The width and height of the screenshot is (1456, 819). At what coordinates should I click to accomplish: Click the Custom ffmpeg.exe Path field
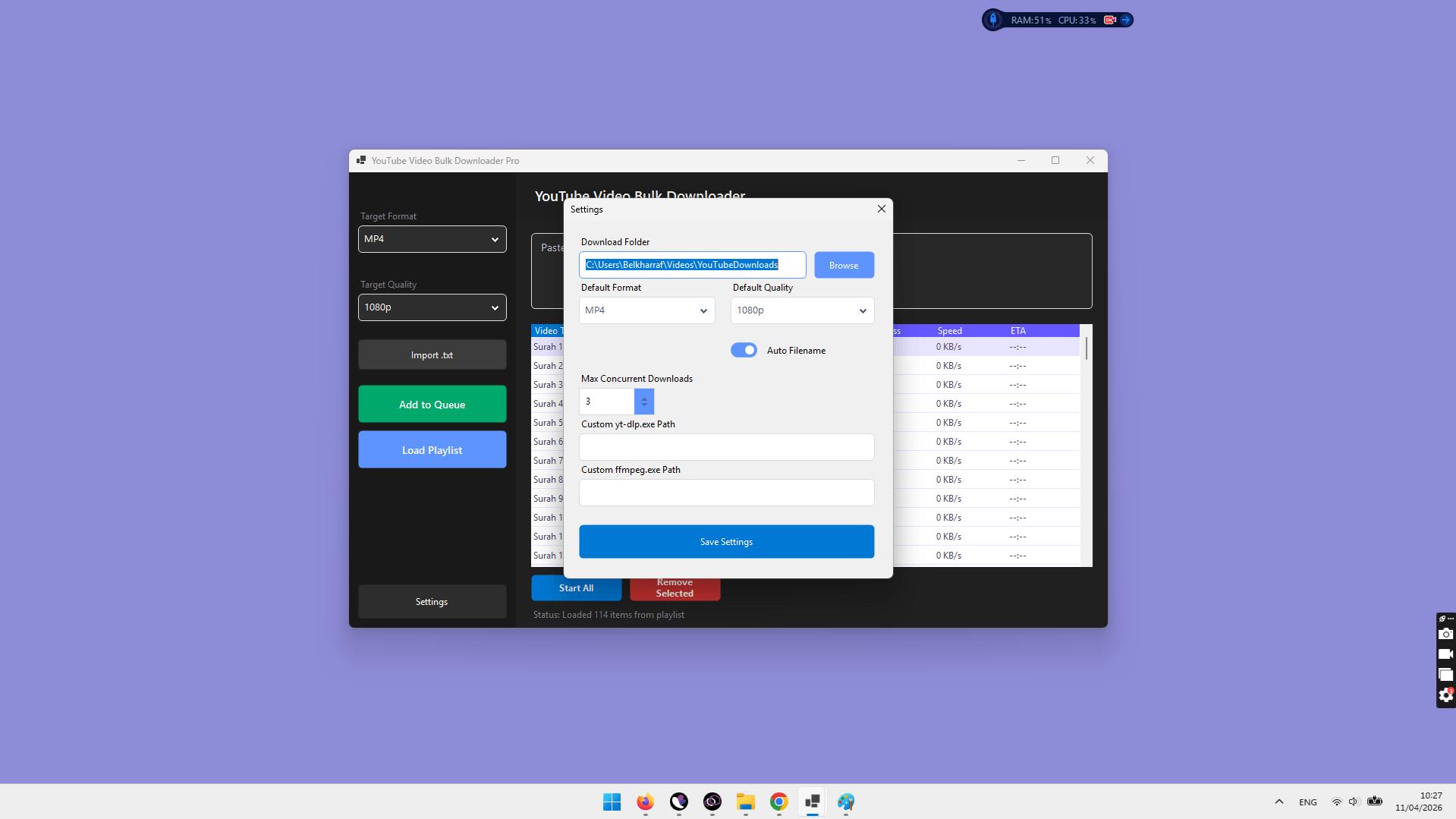click(x=726, y=493)
